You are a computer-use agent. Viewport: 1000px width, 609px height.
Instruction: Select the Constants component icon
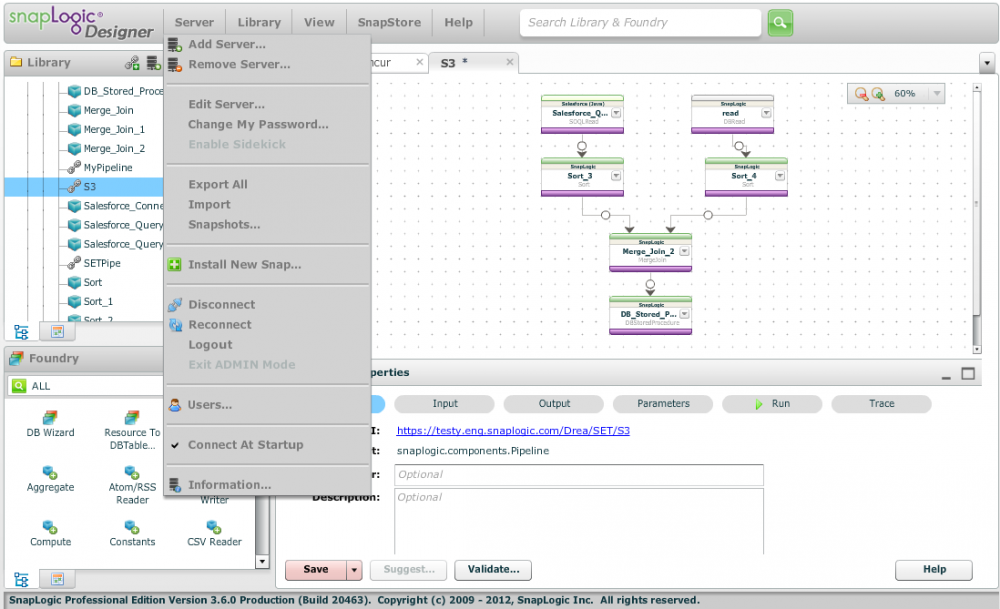(x=132, y=527)
